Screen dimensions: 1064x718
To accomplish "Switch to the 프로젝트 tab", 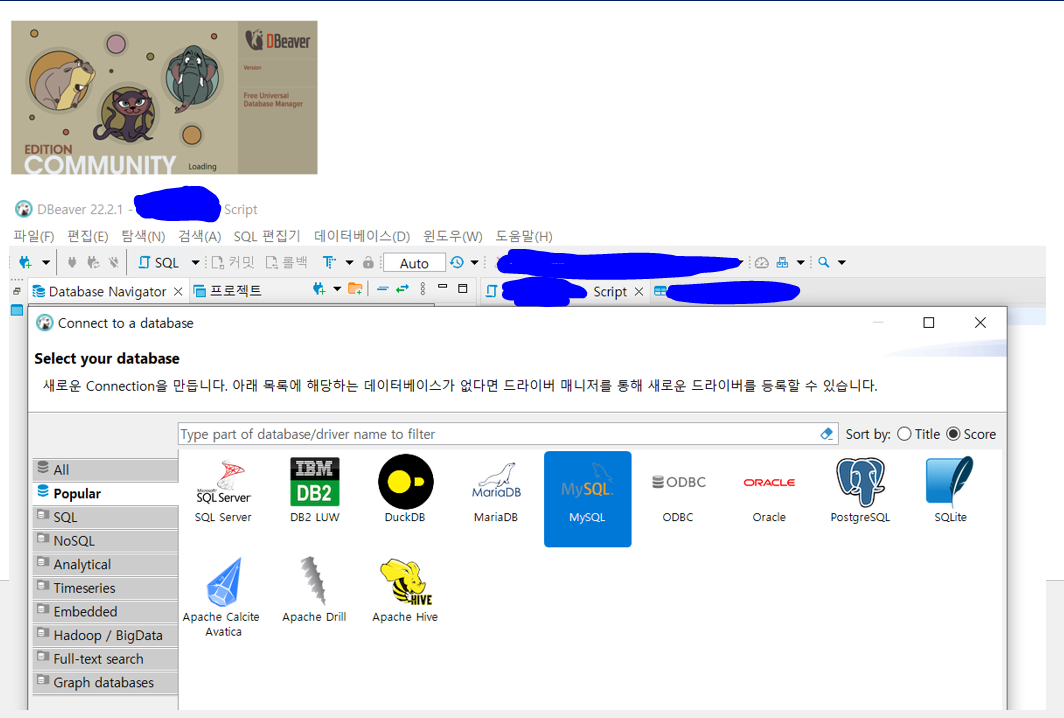I will [228, 291].
